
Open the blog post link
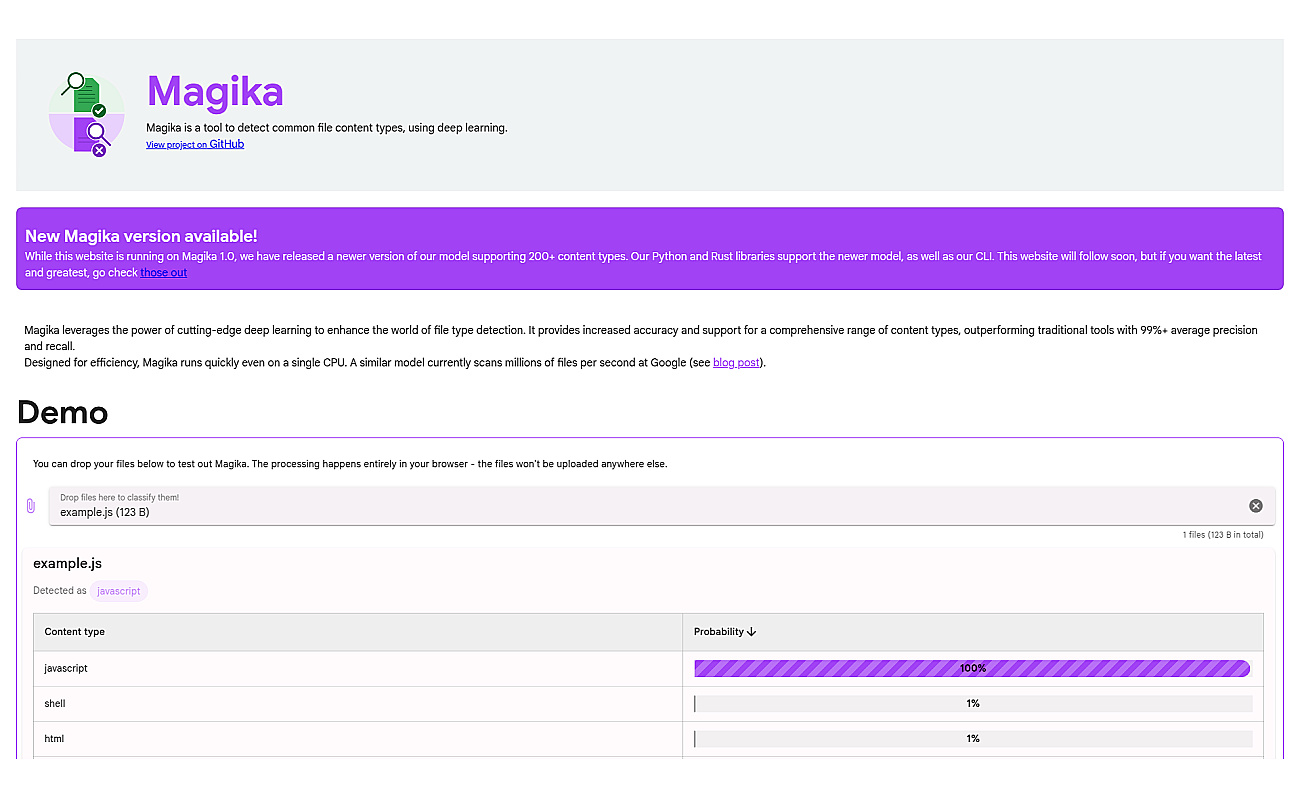click(x=736, y=363)
